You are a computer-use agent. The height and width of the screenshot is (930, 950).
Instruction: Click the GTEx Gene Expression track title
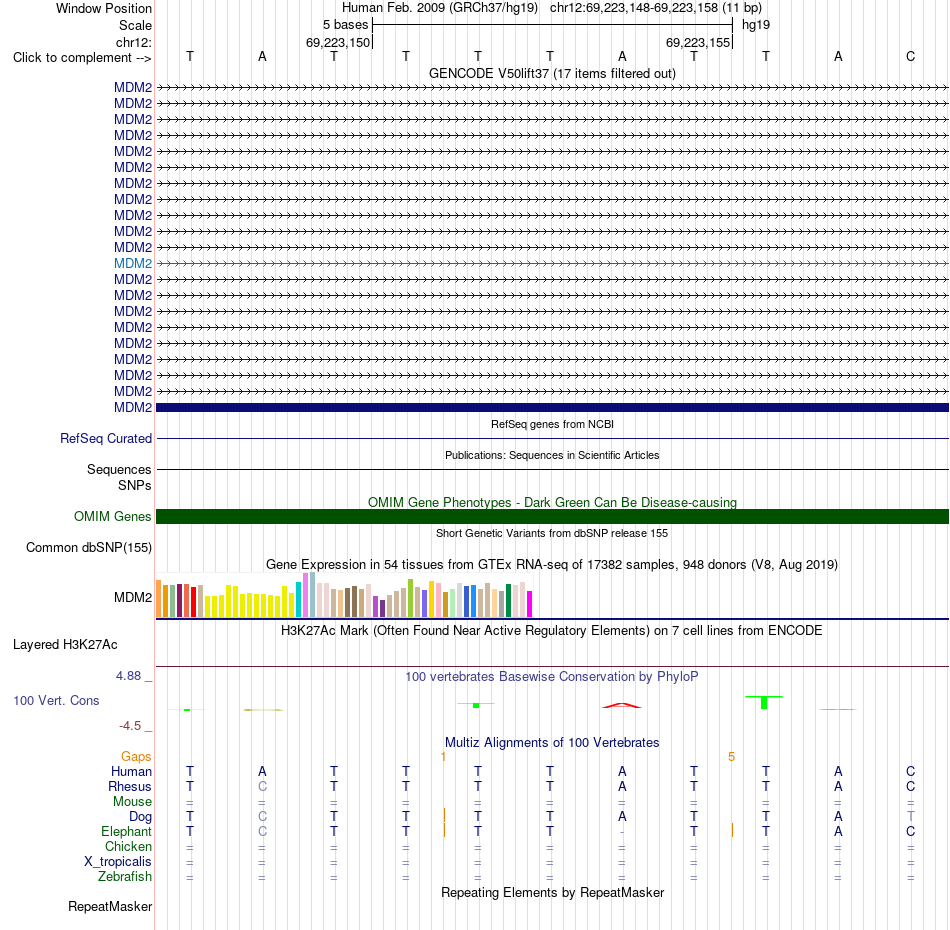(x=552, y=565)
